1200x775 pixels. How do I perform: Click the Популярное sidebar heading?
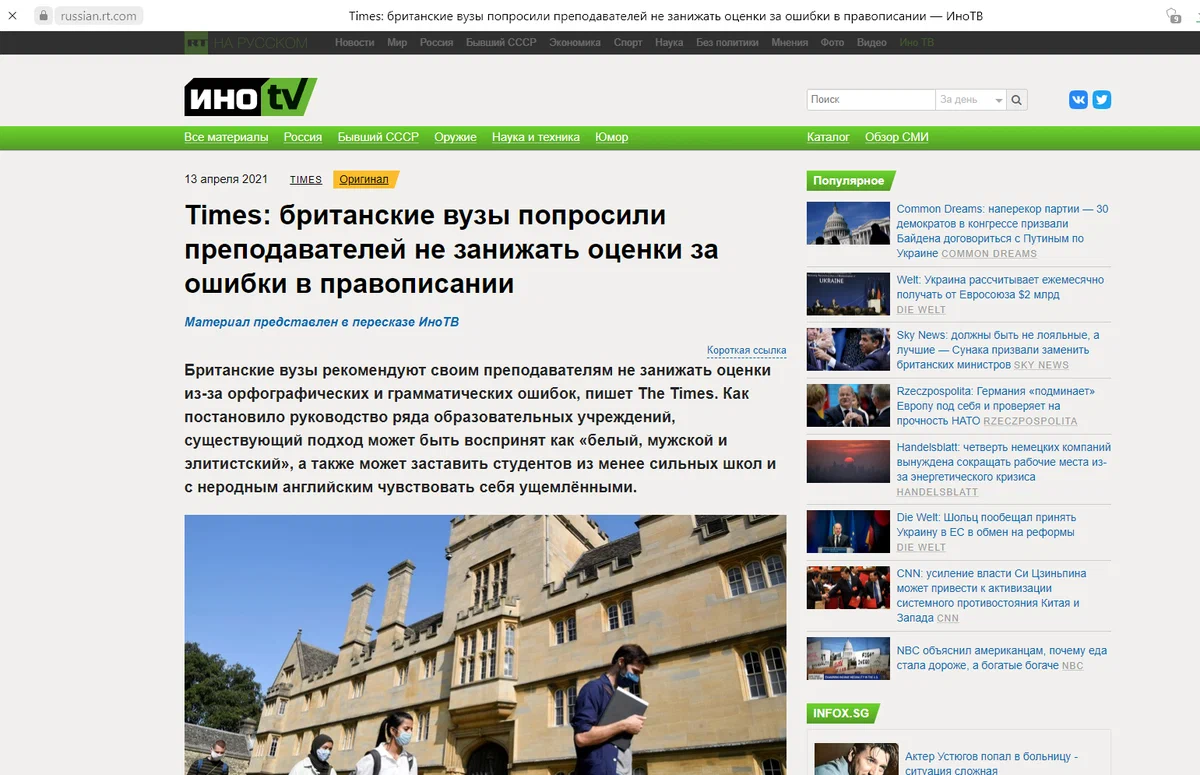[x=849, y=181]
